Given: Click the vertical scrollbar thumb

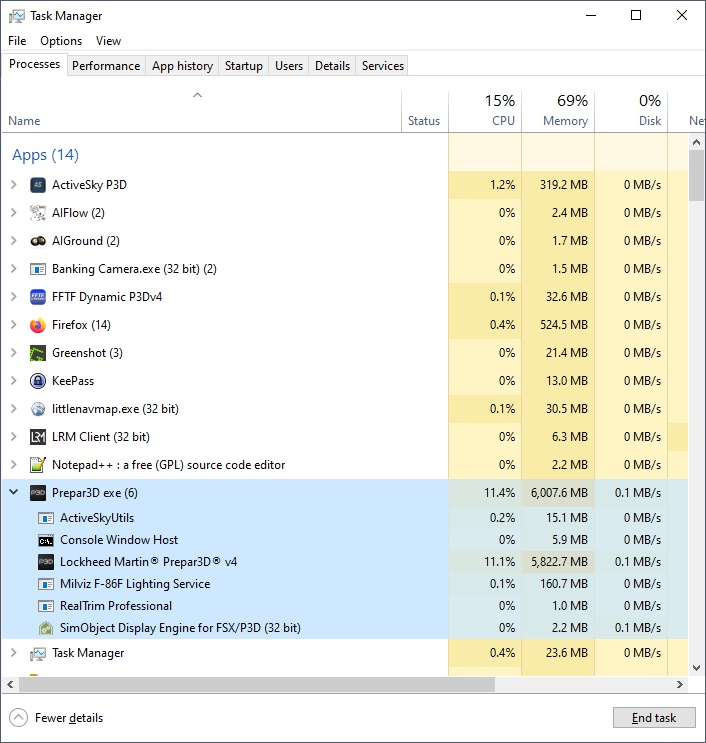Looking at the screenshot, I should pos(696,175).
